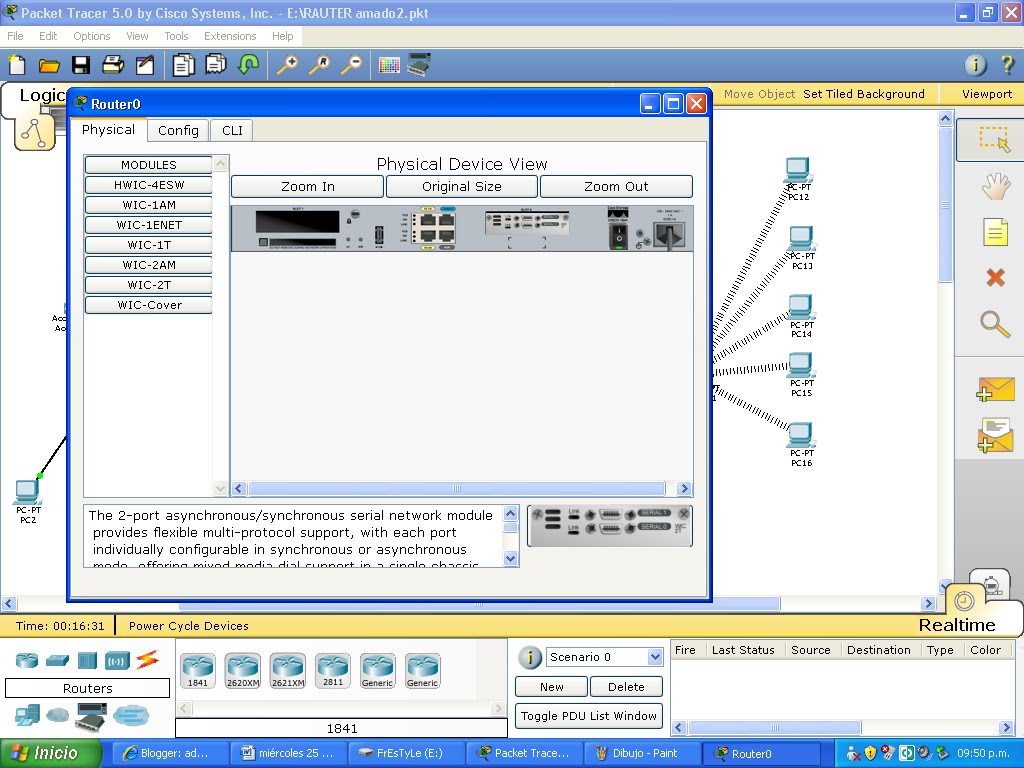Click the Zoom Reset magnifier in toolbar

[319, 65]
